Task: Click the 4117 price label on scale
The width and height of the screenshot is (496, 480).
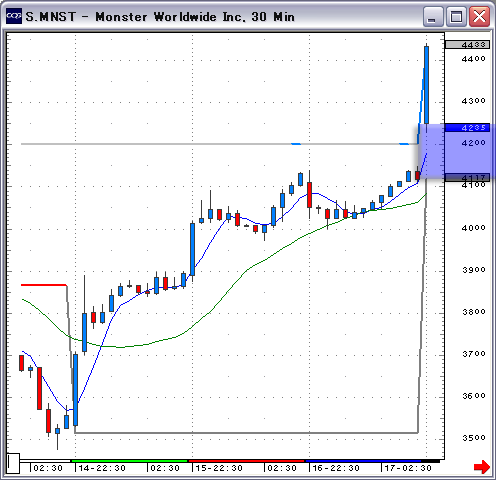Action: point(468,177)
